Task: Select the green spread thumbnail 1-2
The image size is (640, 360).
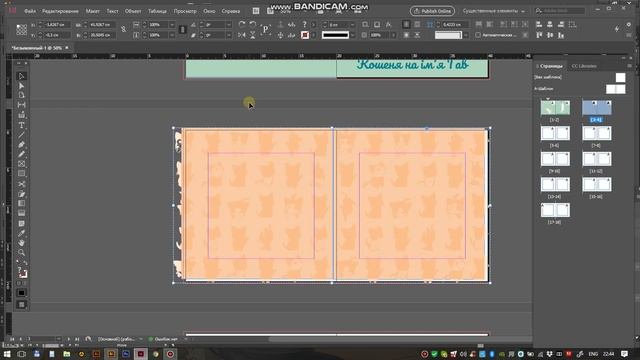Action: point(555,107)
